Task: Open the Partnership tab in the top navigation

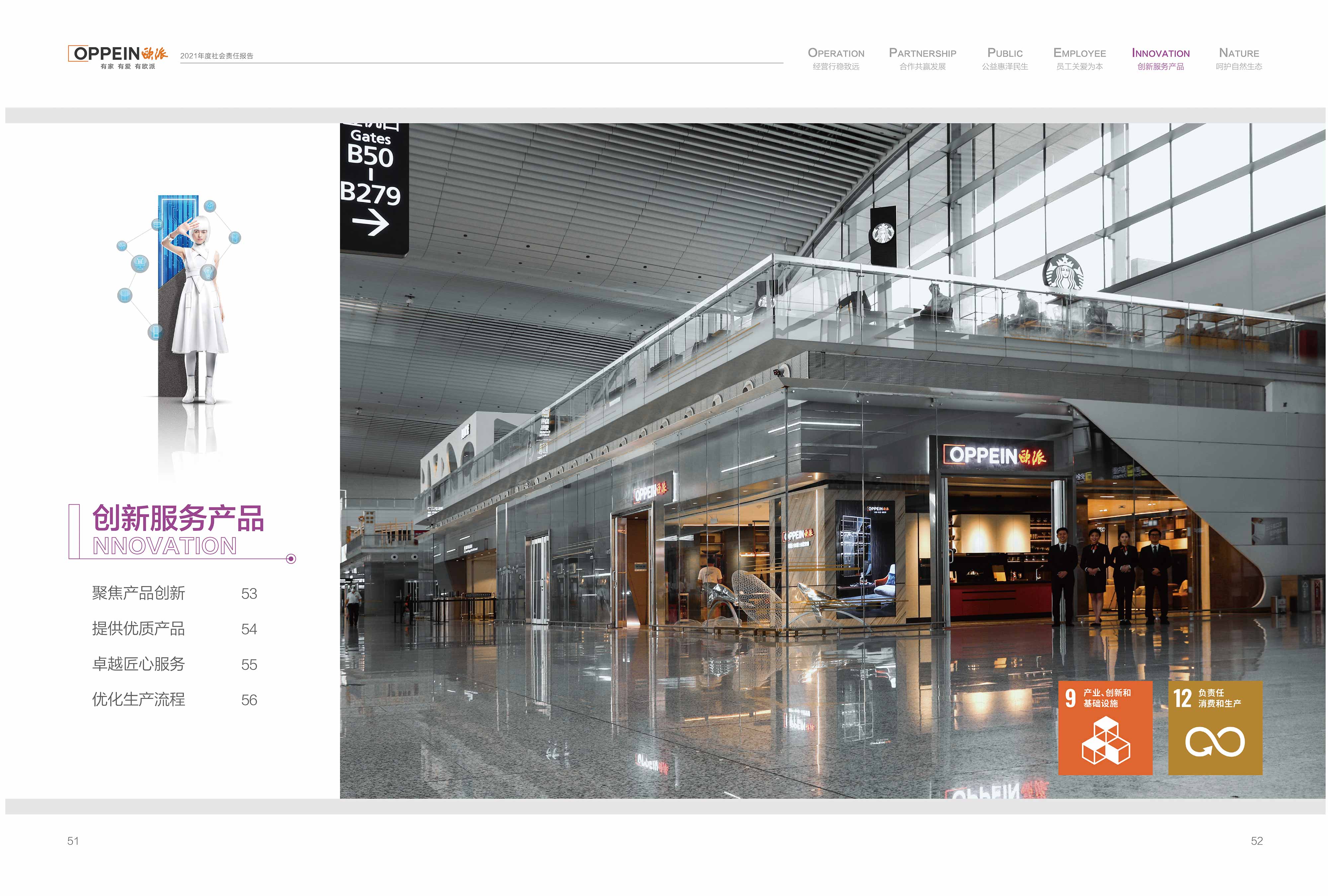Action: point(922,59)
